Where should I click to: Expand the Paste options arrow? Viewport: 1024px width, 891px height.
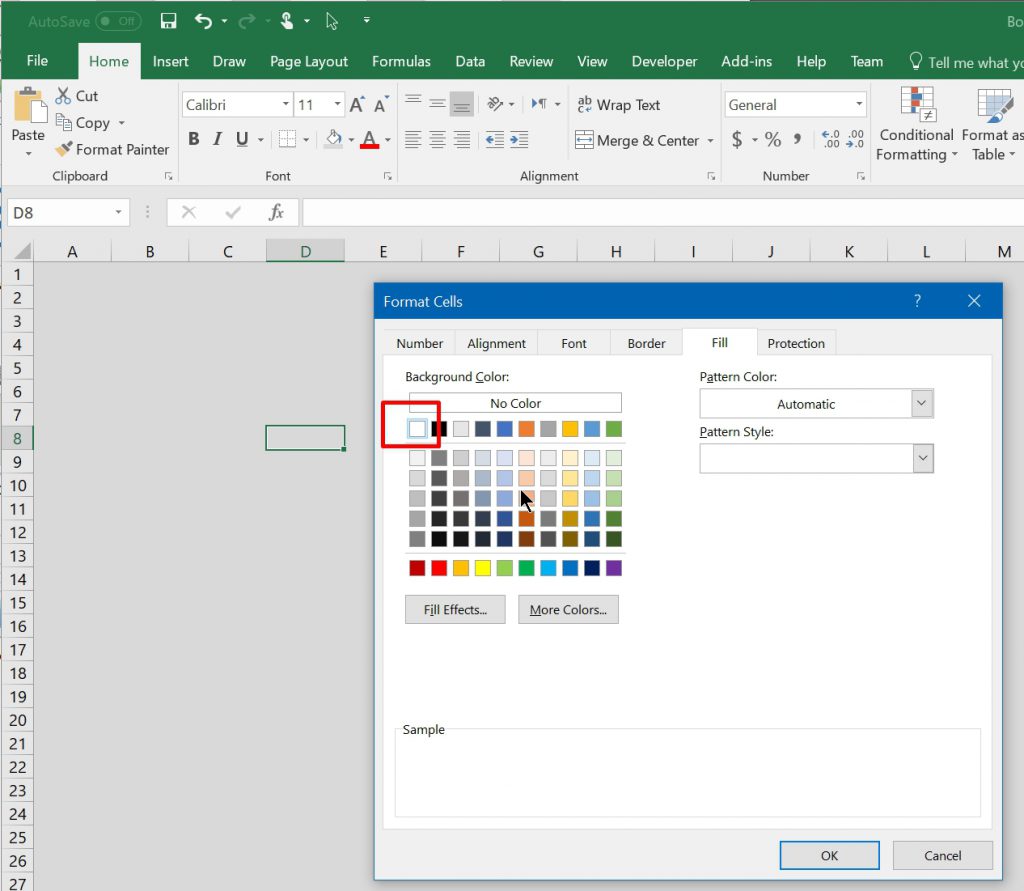(x=29, y=154)
